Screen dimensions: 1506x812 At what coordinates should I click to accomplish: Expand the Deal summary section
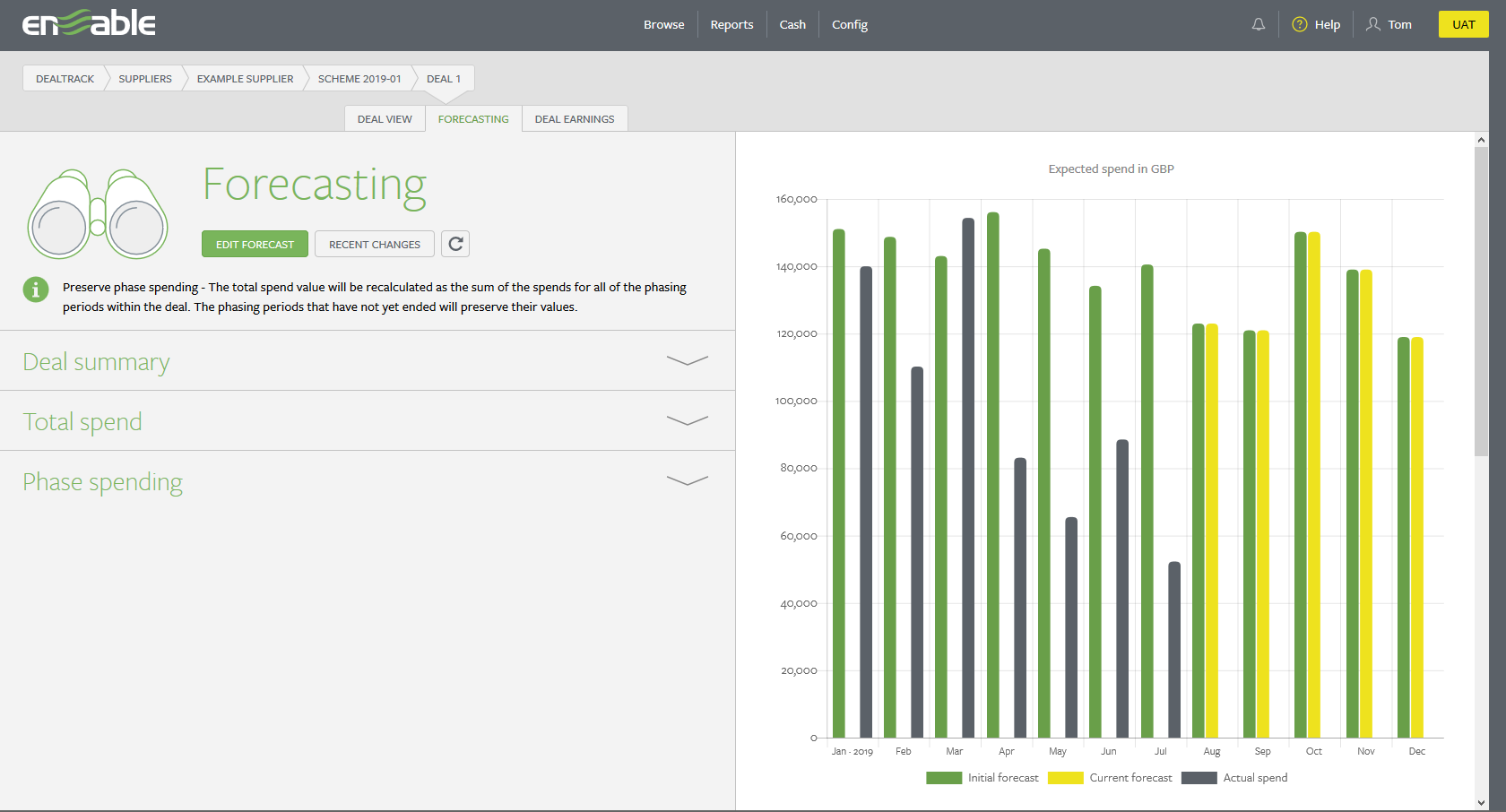coord(687,360)
